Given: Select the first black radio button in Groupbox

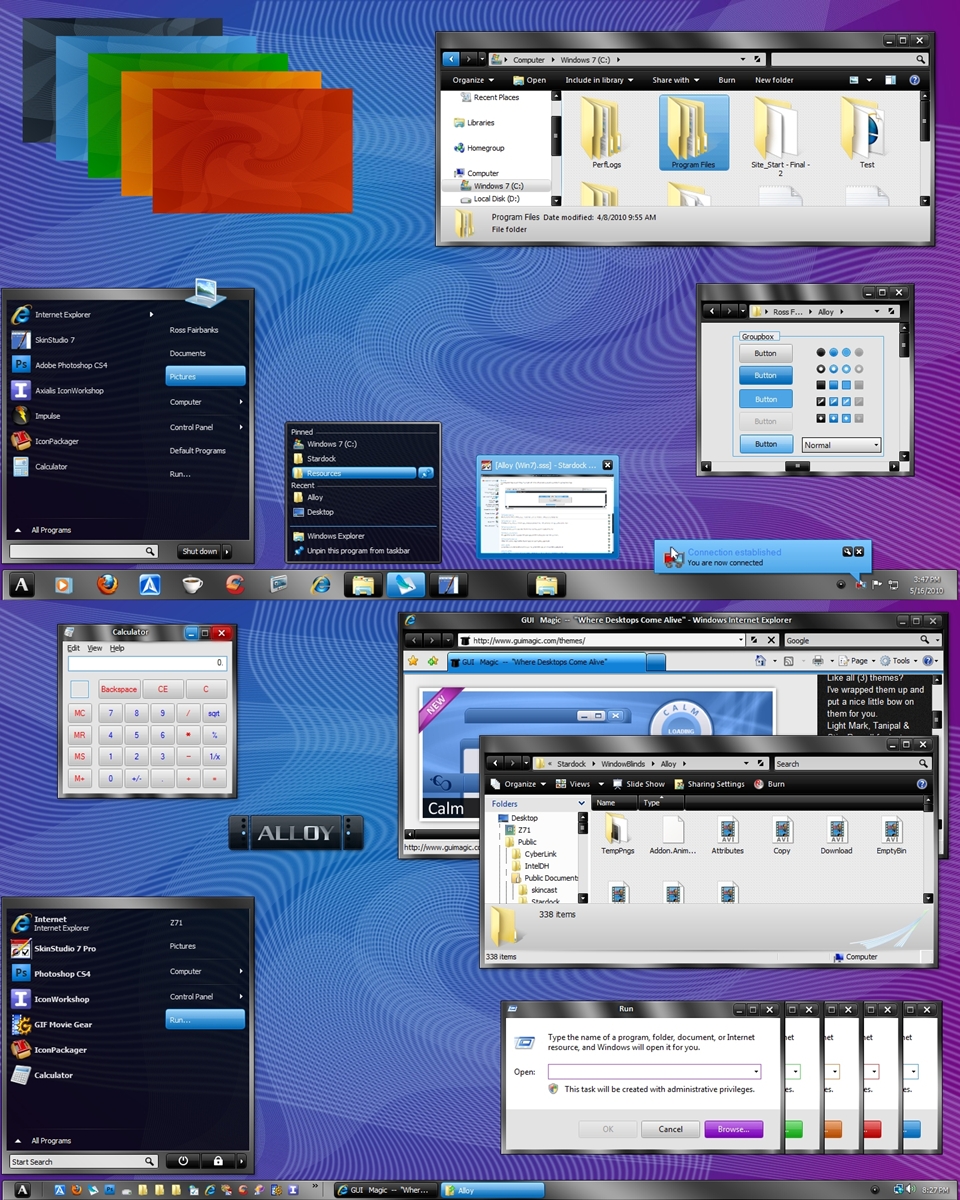Looking at the screenshot, I should [821, 352].
